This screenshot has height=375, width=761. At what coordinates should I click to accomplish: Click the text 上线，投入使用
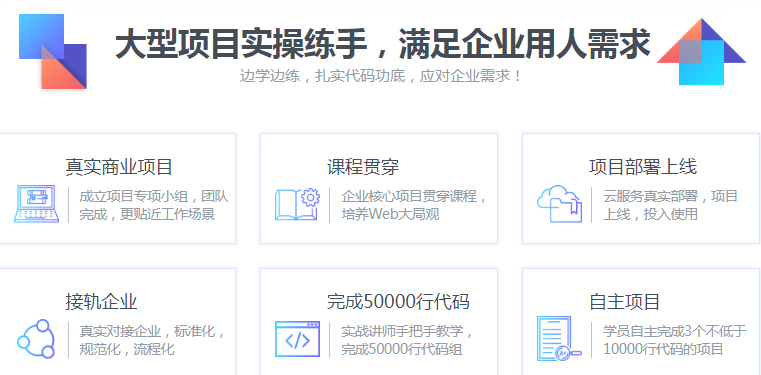650,214
